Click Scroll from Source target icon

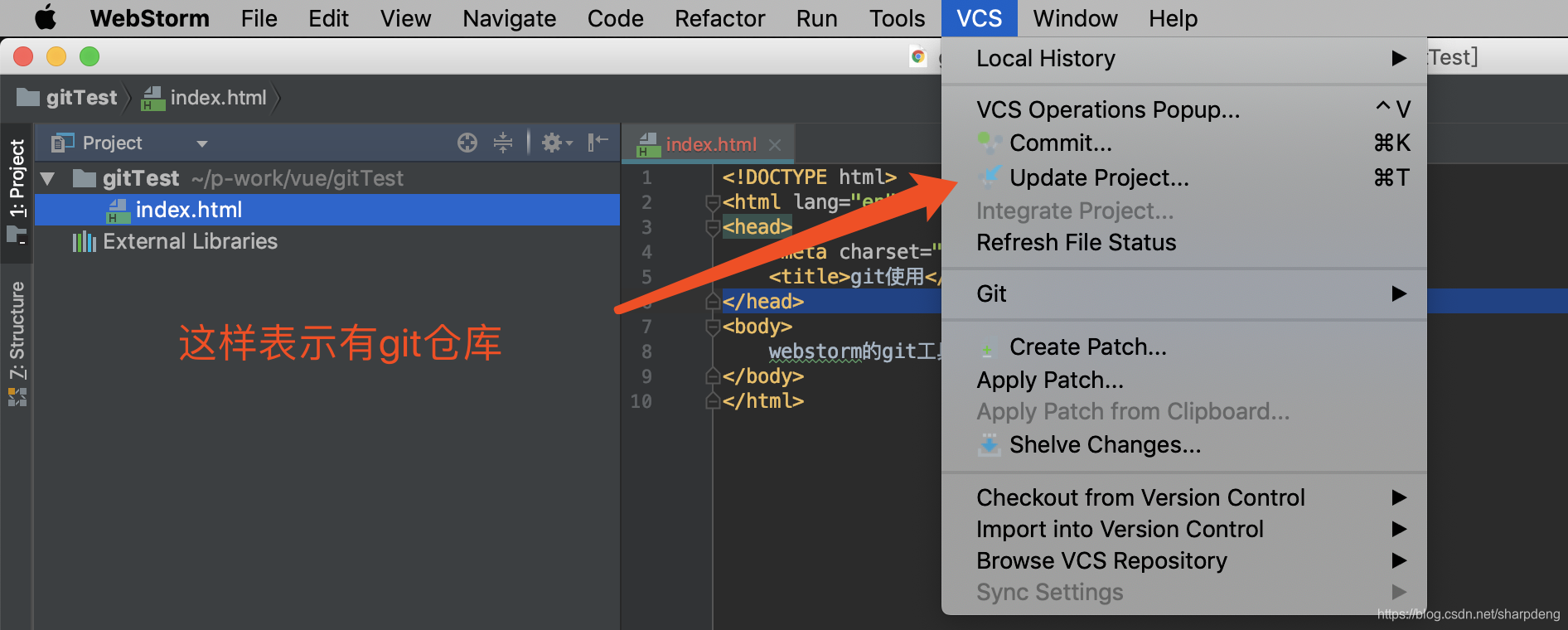pyautogui.click(x=467, y=143)
